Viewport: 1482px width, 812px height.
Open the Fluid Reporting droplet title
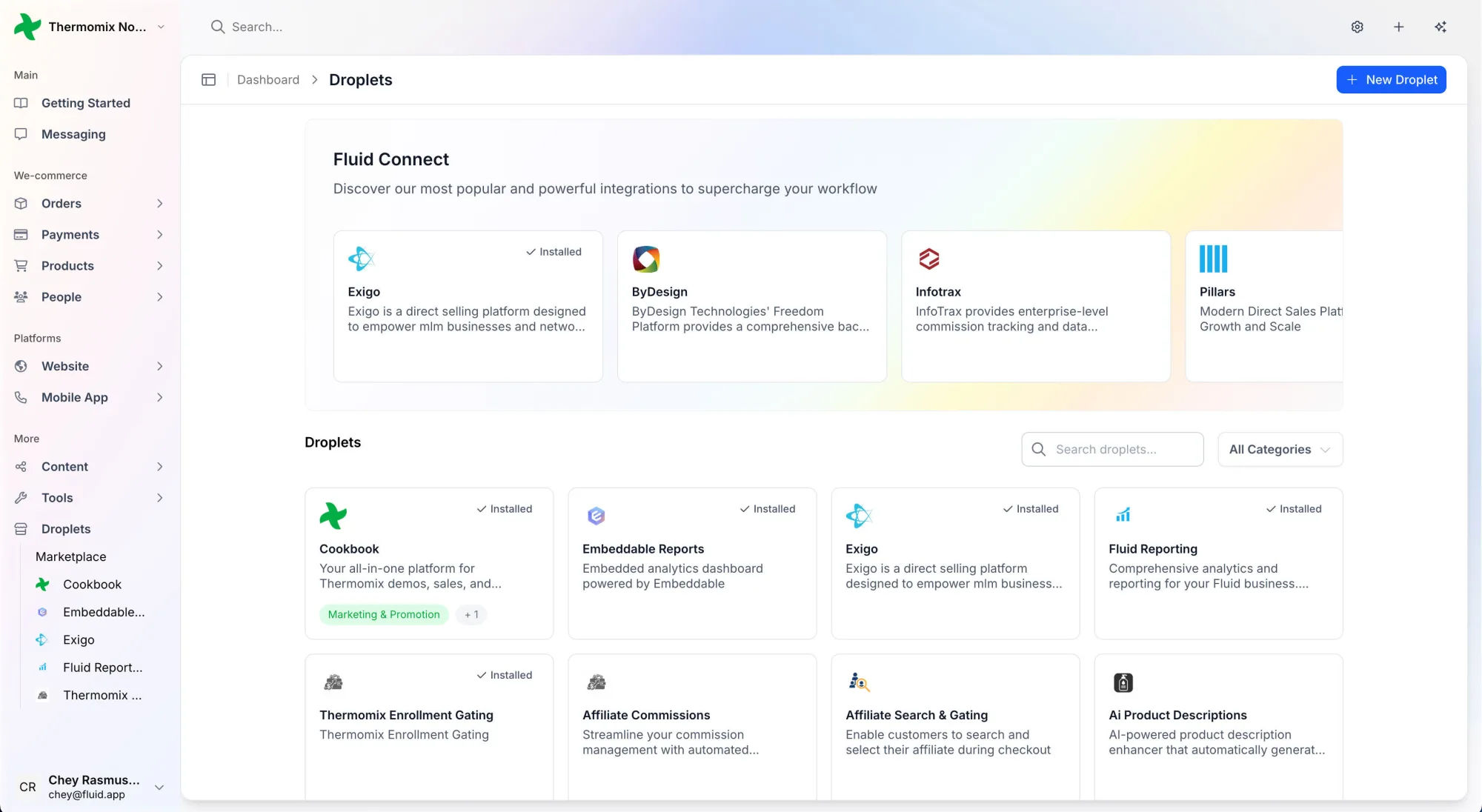click(1153, 548)
